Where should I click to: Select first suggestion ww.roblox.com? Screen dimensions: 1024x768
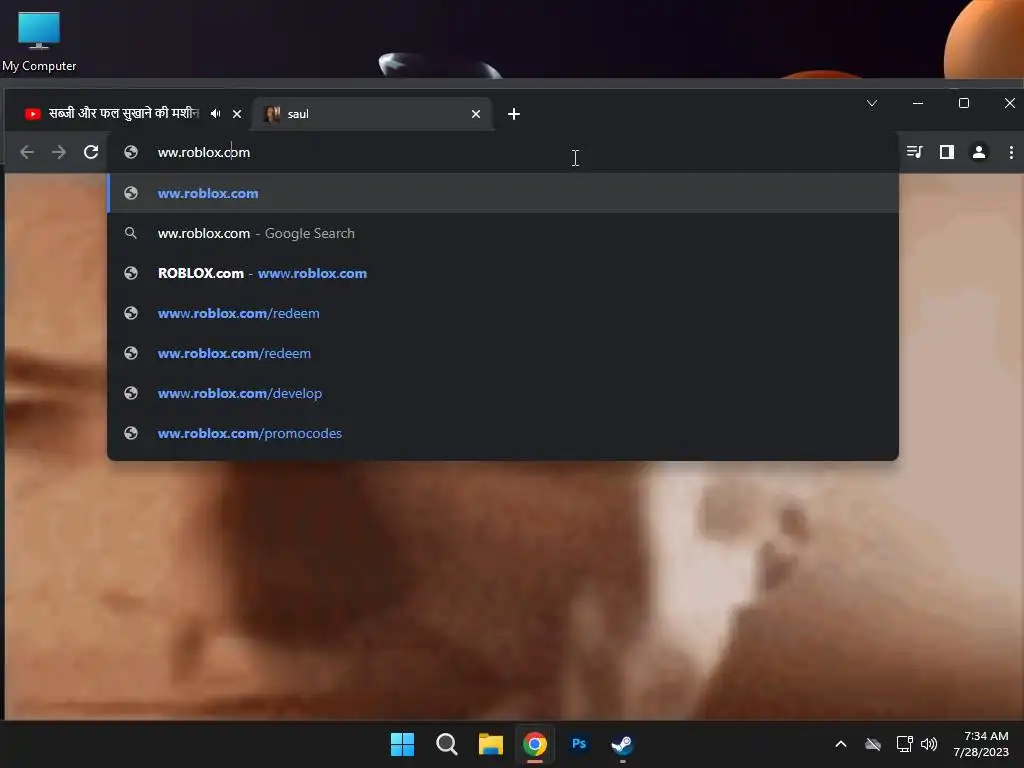pos(503,193)
